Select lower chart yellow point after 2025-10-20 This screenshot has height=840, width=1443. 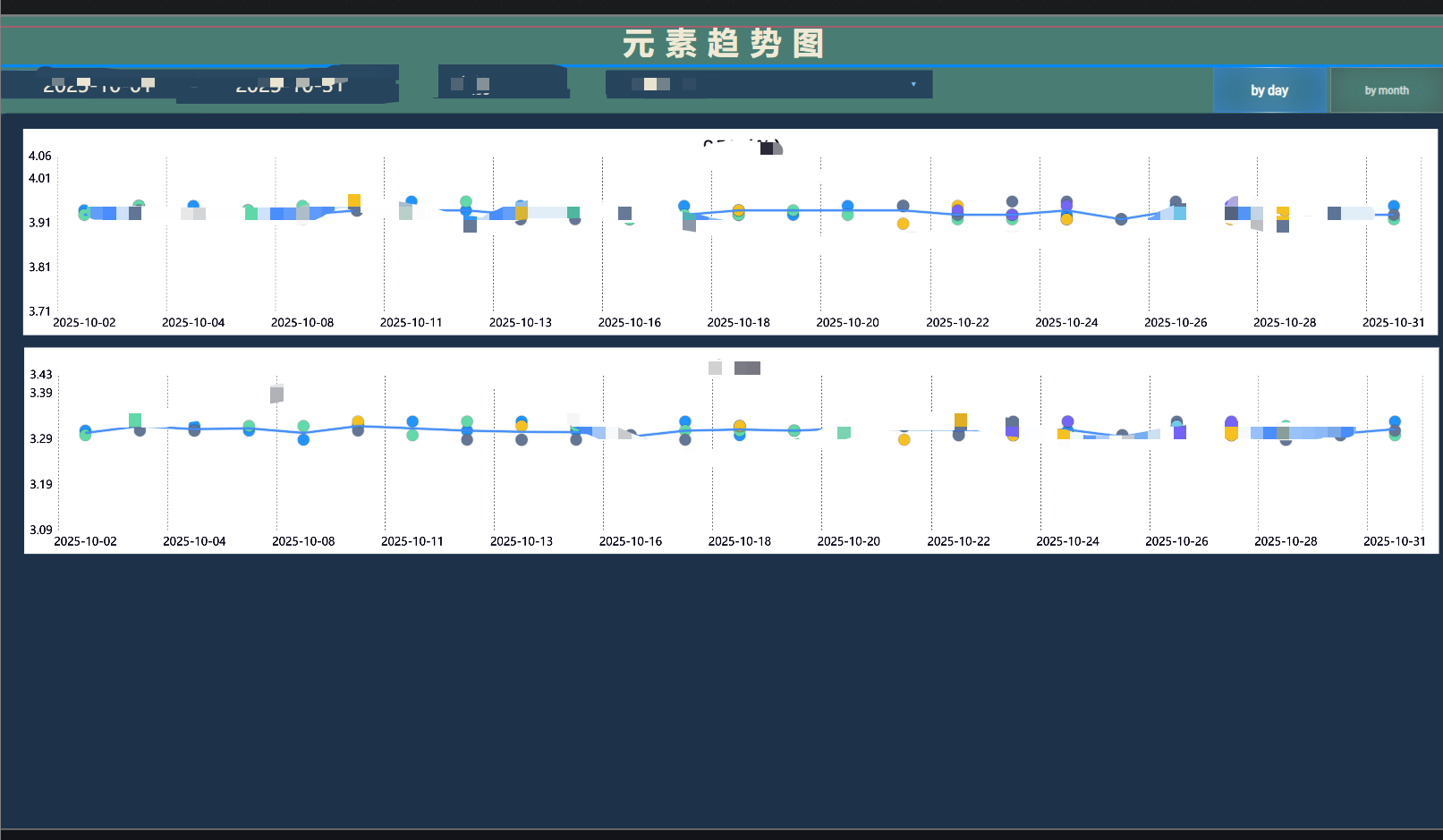point(904,439)
